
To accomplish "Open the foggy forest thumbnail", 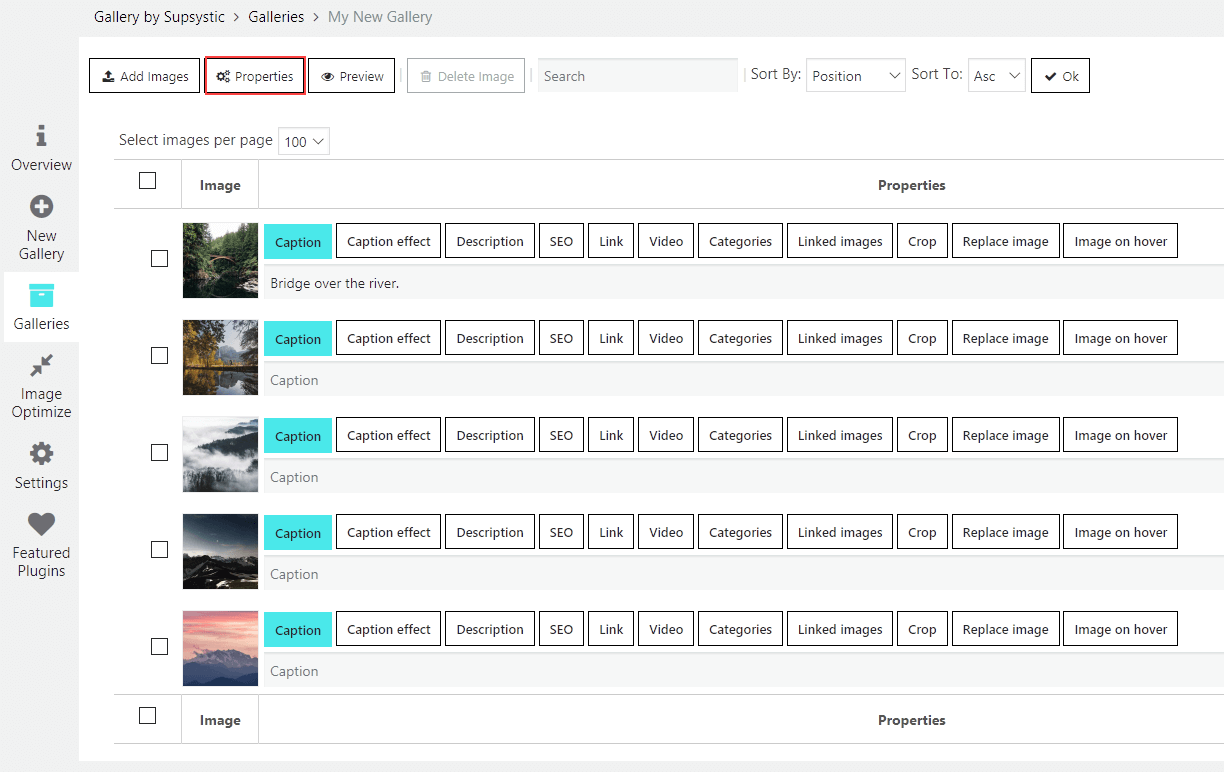I will coord(220,454).
